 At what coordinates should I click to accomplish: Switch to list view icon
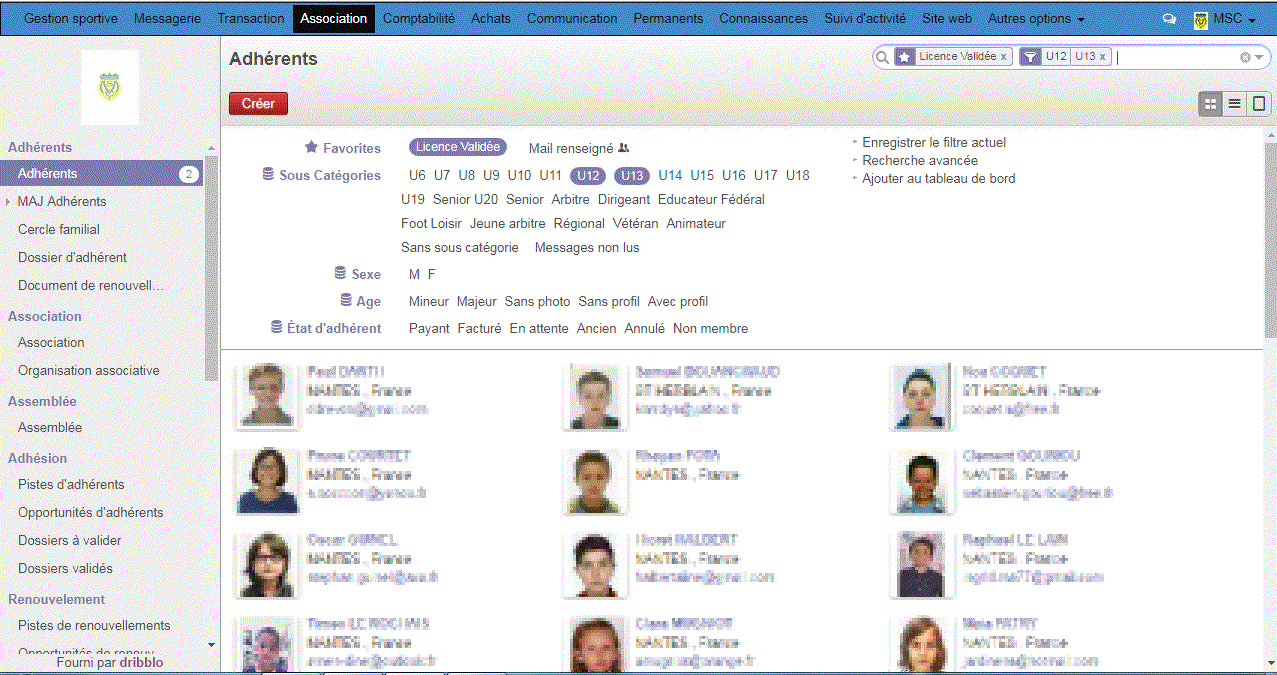[x=1235, y=103]
